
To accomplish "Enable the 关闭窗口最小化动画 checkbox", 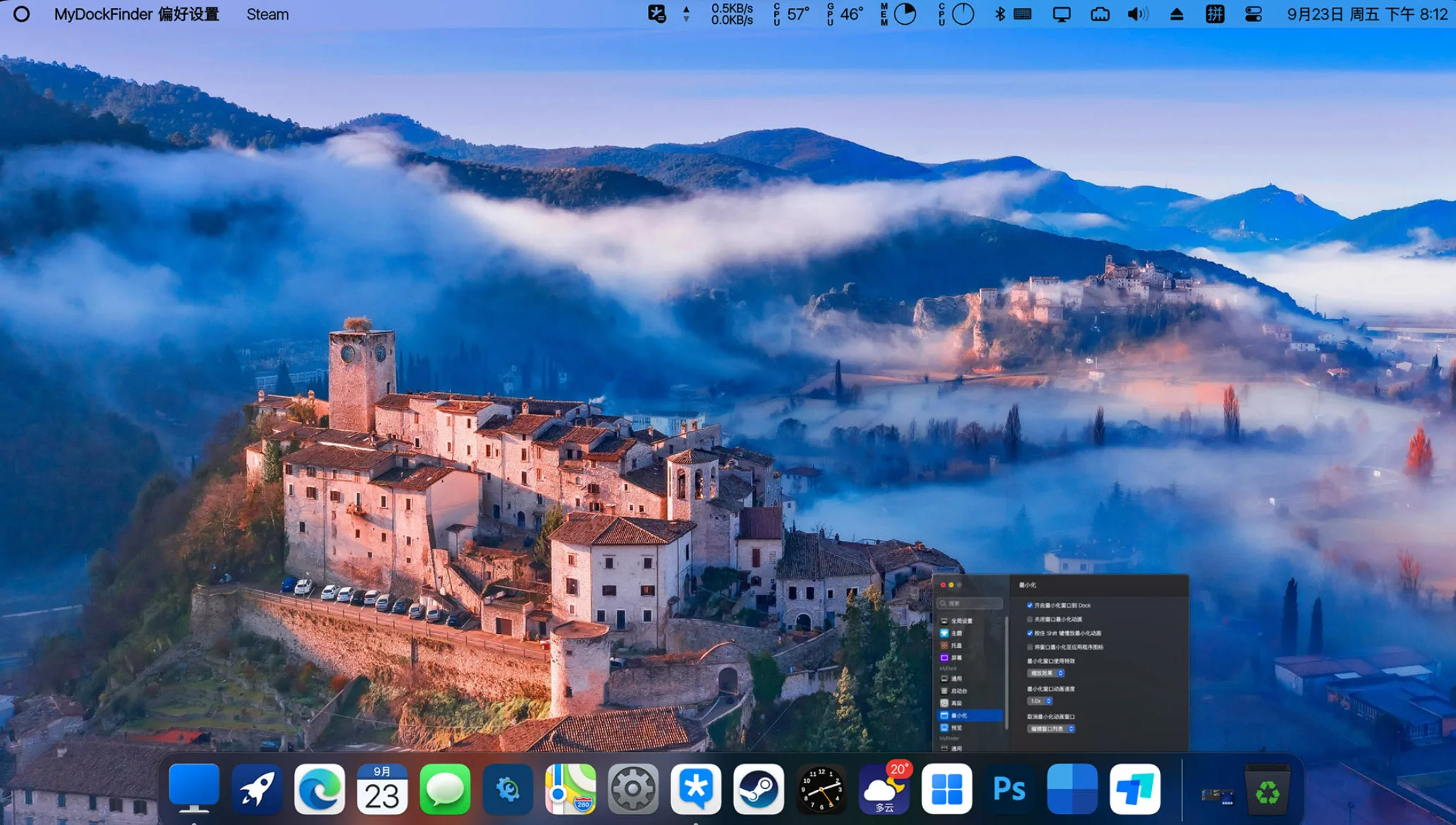I will (1029, 618).
